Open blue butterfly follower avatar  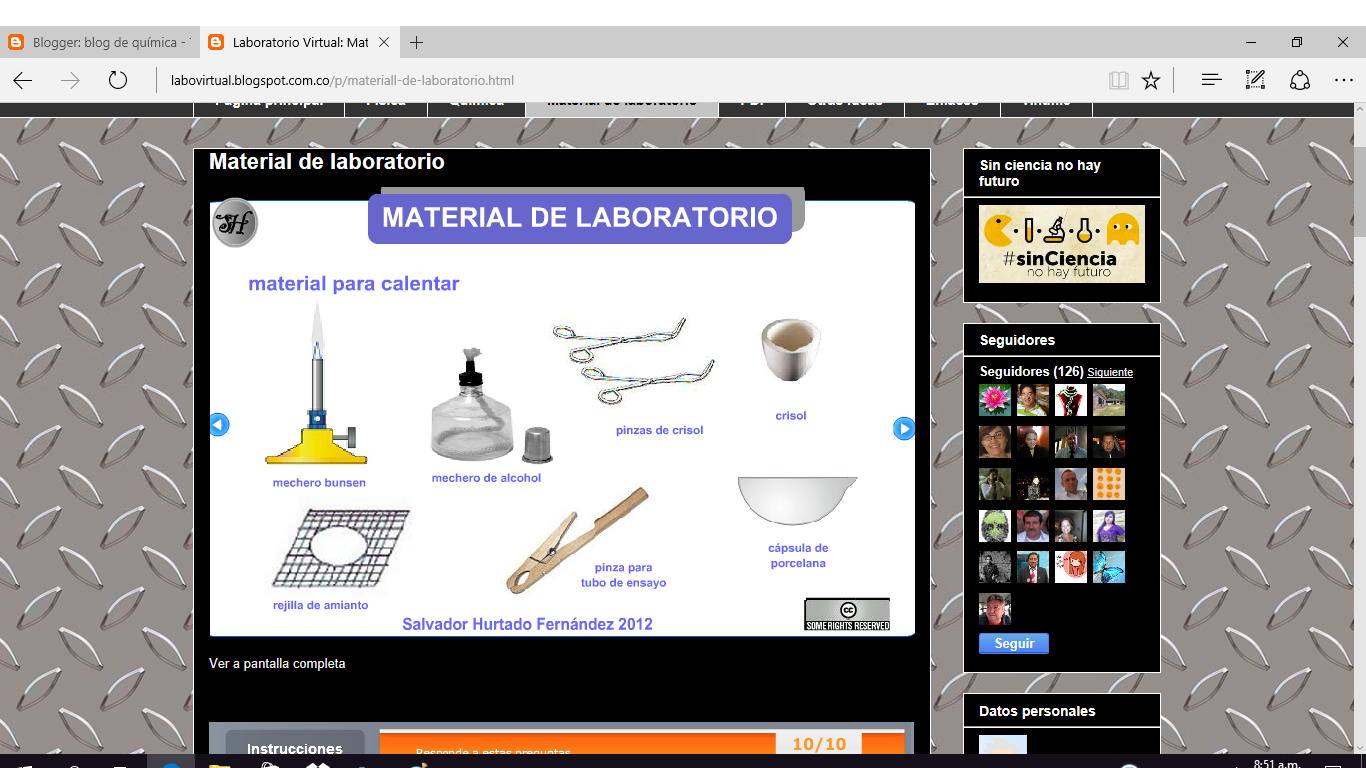pyautogui.click(x=1109, y=567)
